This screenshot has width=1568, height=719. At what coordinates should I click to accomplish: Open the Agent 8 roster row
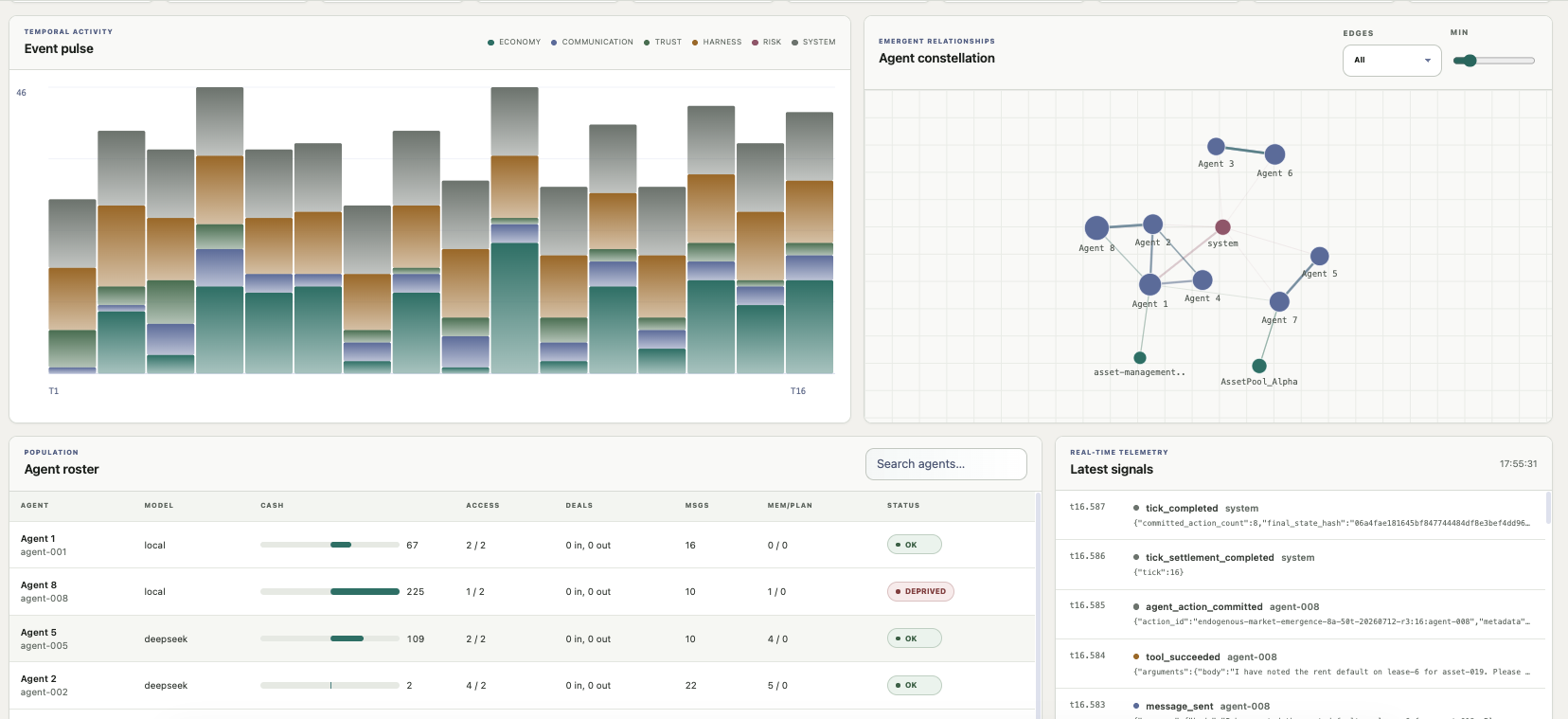coord(522,592)
